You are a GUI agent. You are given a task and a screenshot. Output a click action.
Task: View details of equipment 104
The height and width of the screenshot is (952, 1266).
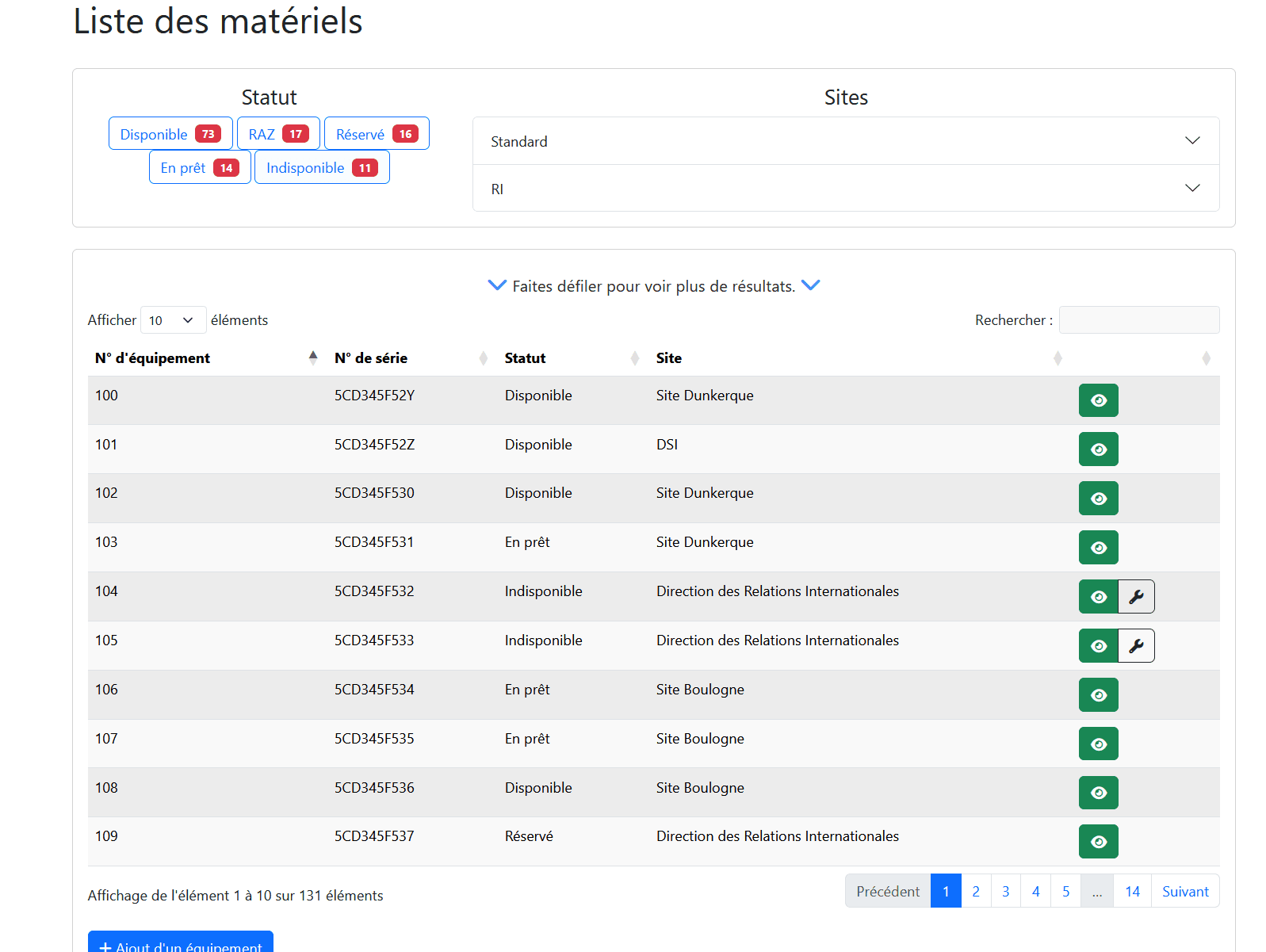coord(1098,597)
